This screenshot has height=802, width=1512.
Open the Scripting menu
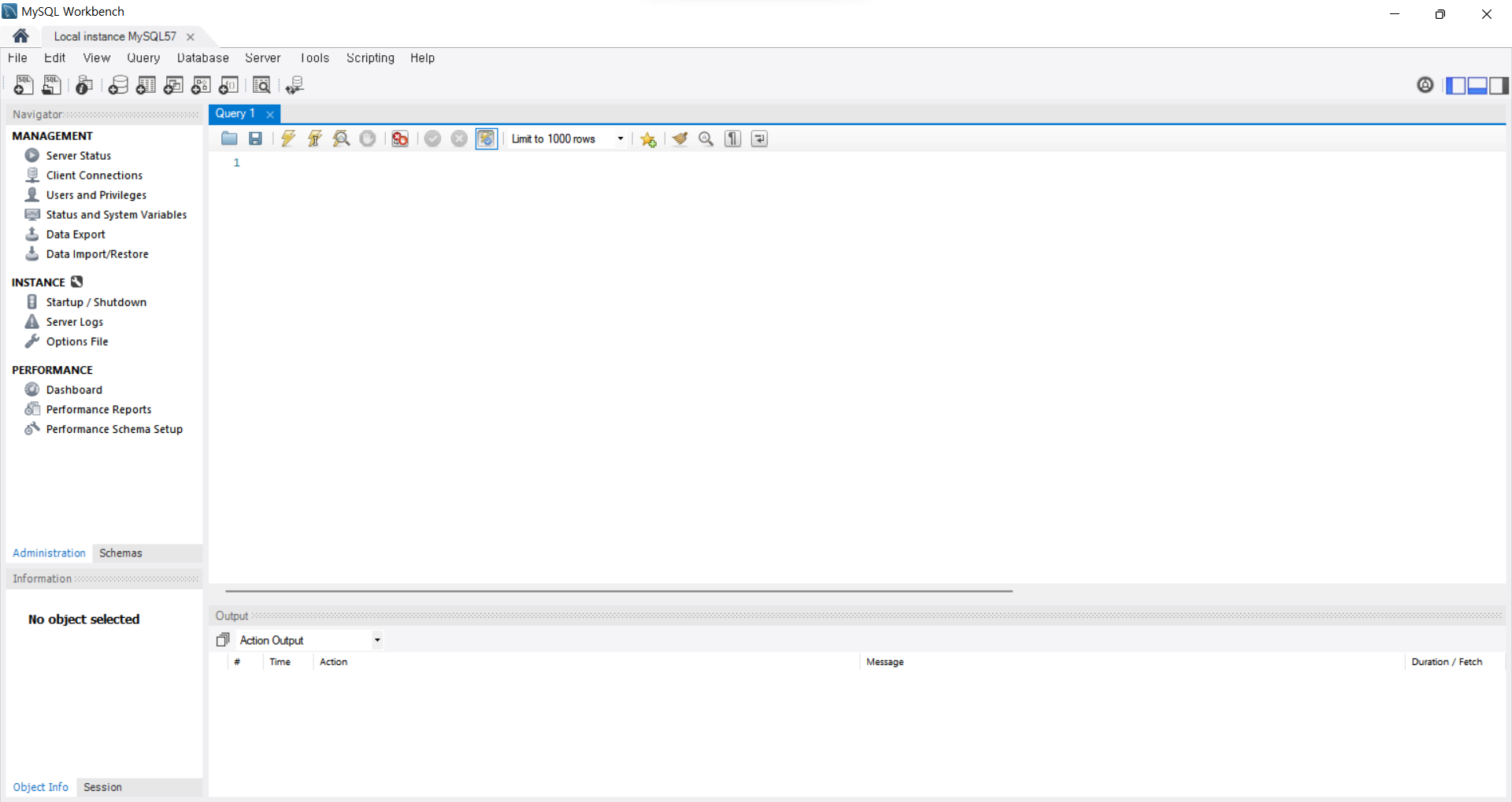[370, 58]
